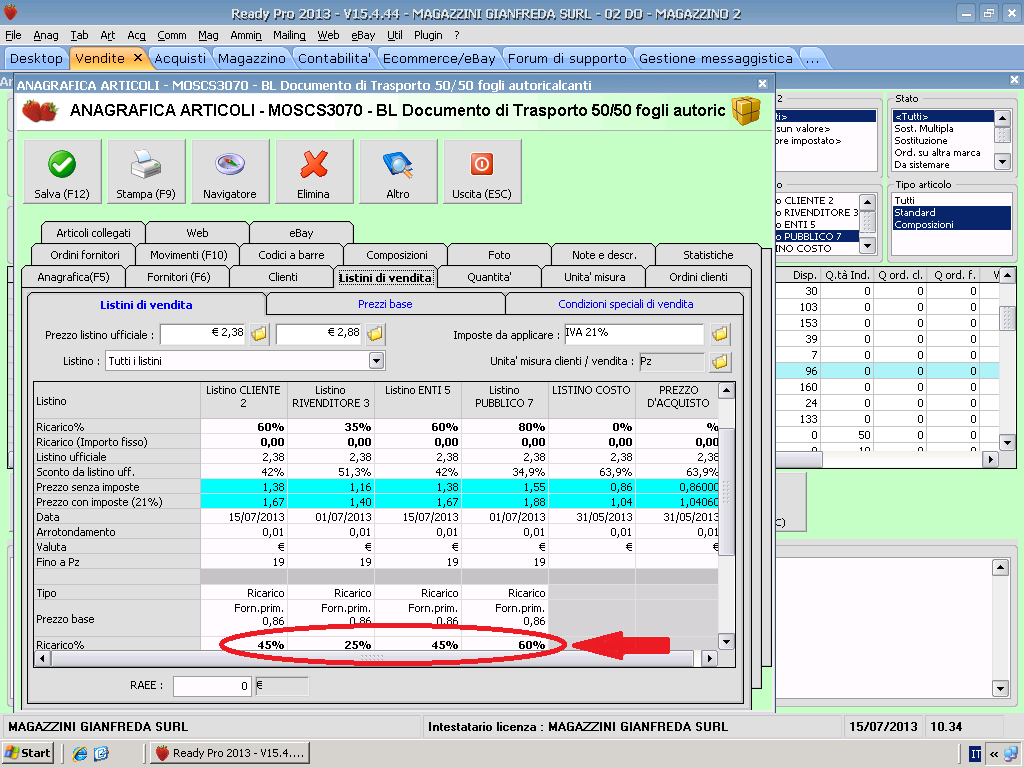1024x768 pixels.
Task: Open the Contabilita' menu in the menu bar
Action: [335, 58]
